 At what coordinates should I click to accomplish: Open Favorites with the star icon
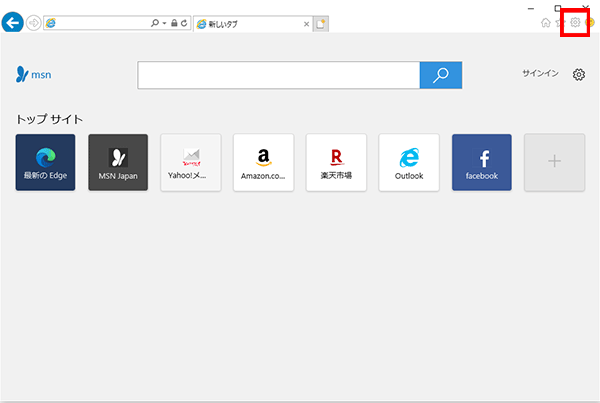coord(560,23)
